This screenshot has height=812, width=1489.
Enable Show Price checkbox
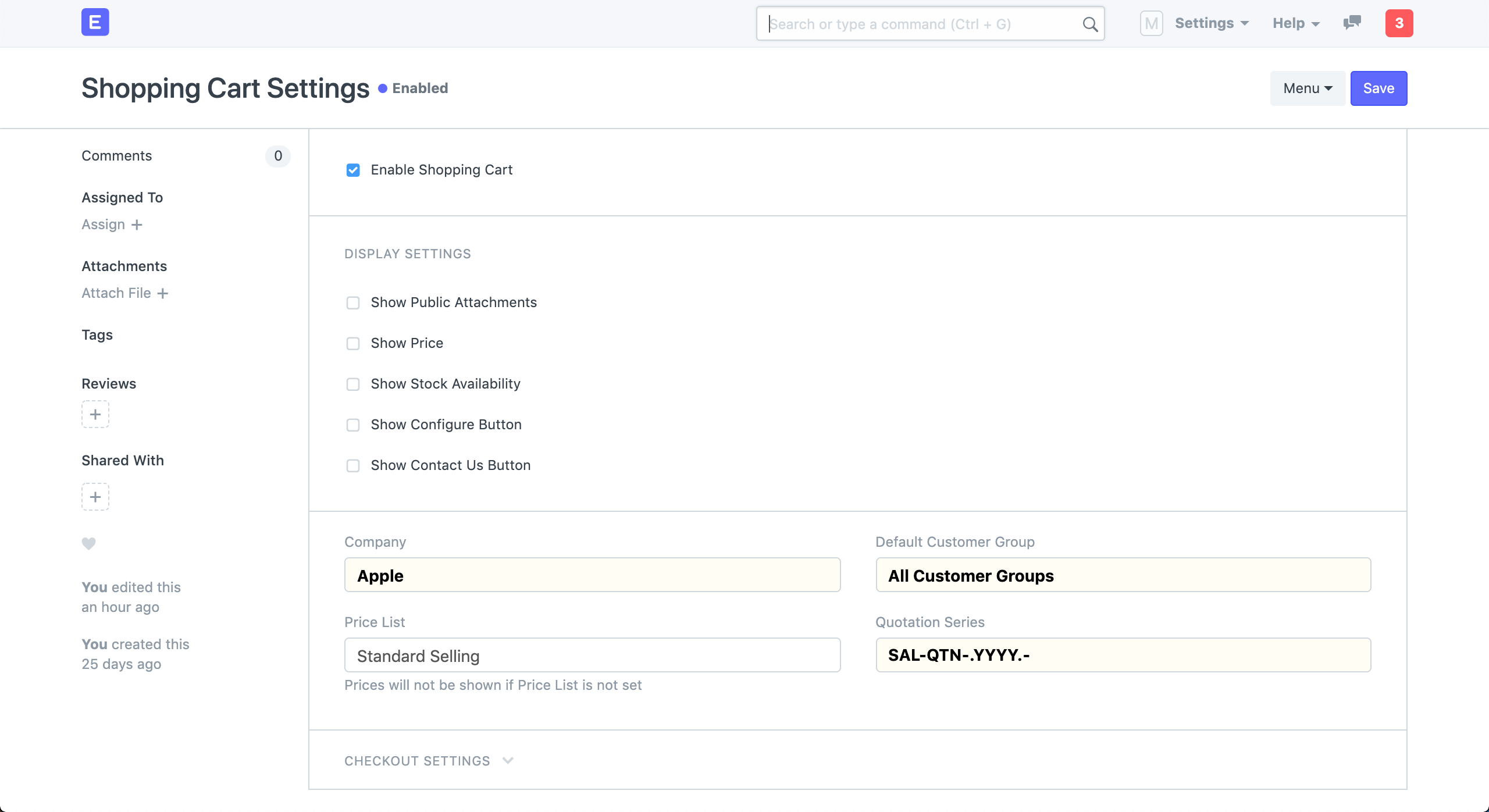(x=353, y=343)
